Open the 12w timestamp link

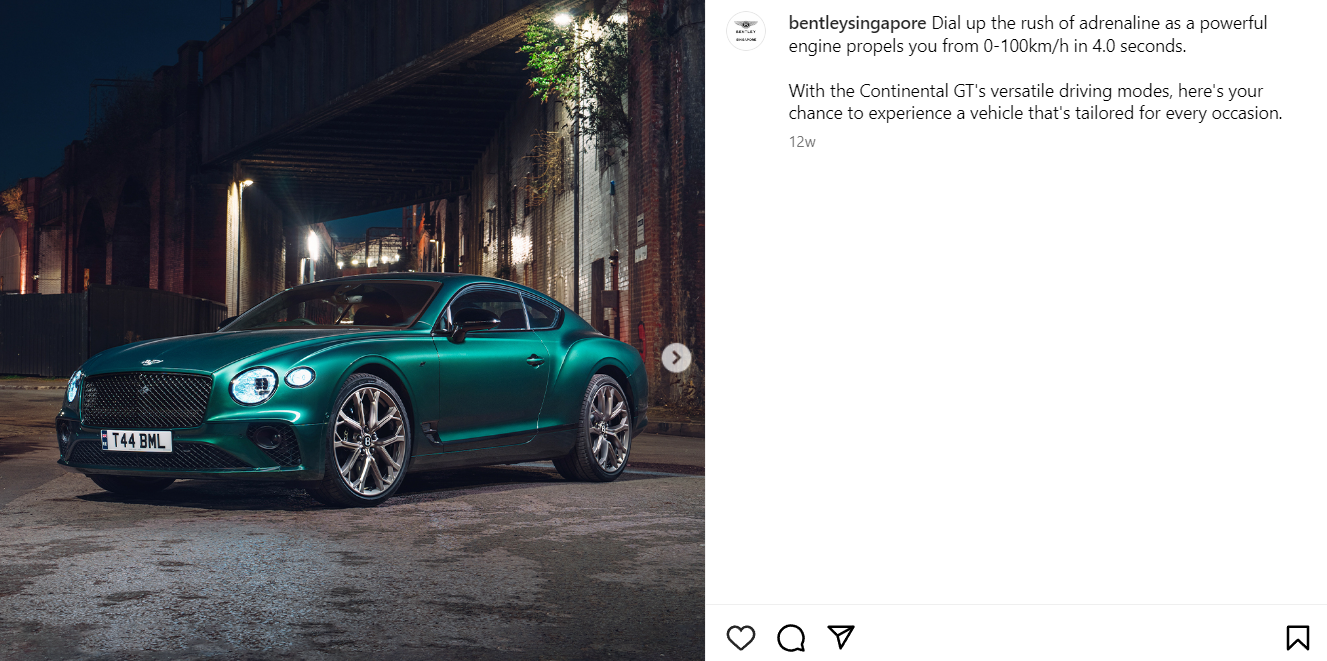coord(802,142)
